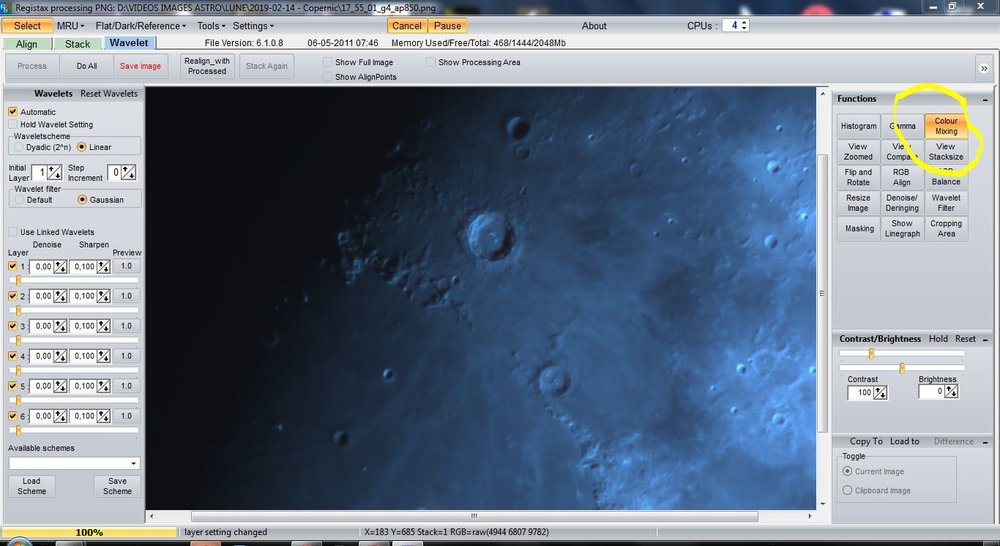This screenshot has width=1000, height=546.
Task: Click Save Scheme button
Action: (117, 486)
